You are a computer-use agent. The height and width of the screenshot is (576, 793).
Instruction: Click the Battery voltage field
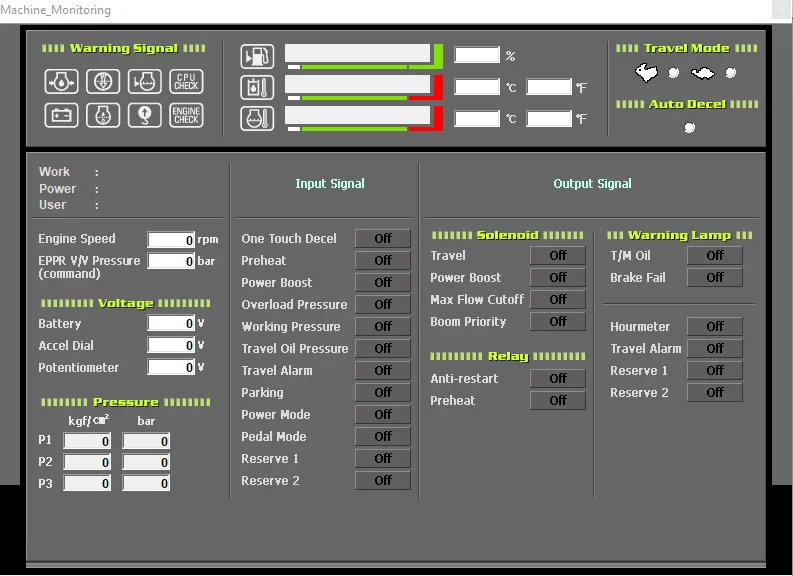click(x=171, y=324)
